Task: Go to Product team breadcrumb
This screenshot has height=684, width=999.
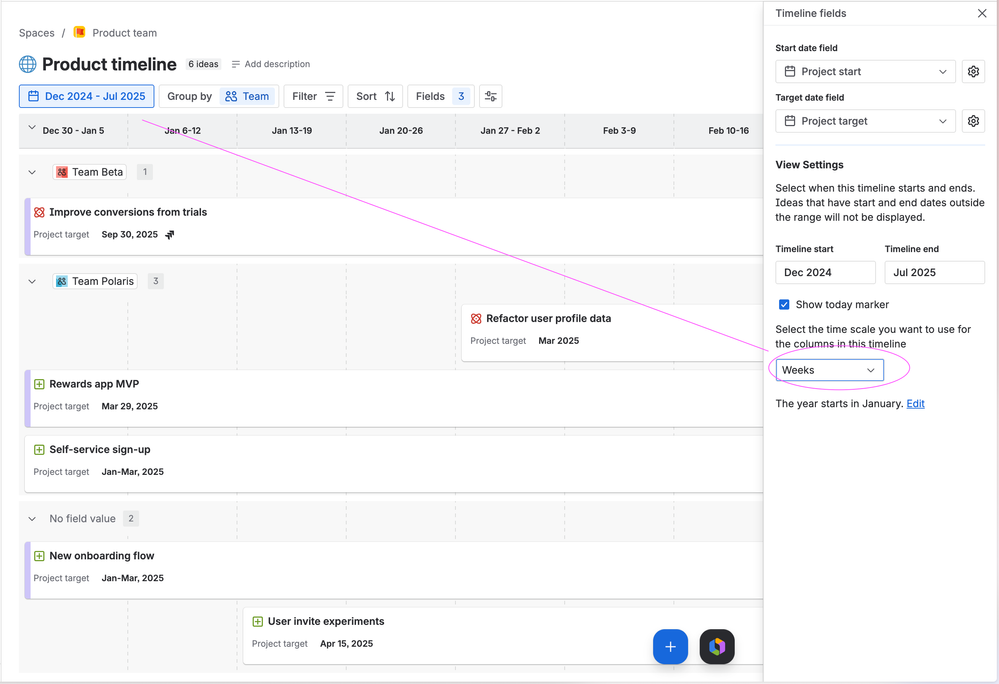Action: [x=124, y=33]
